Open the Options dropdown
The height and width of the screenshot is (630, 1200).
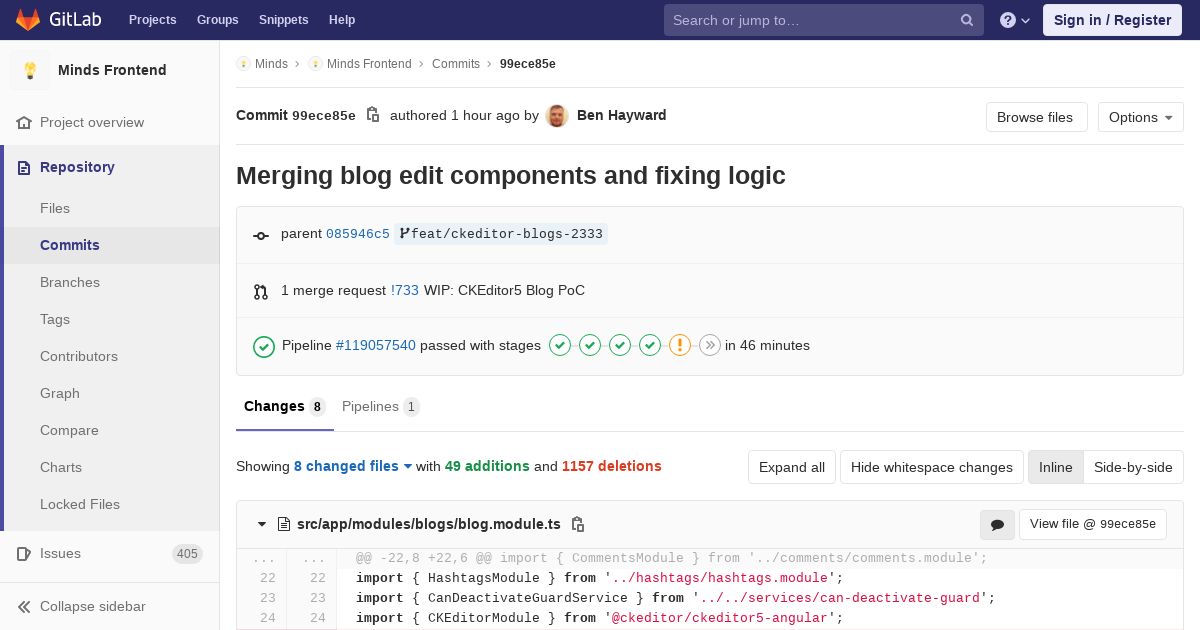tap(1141, 117)
